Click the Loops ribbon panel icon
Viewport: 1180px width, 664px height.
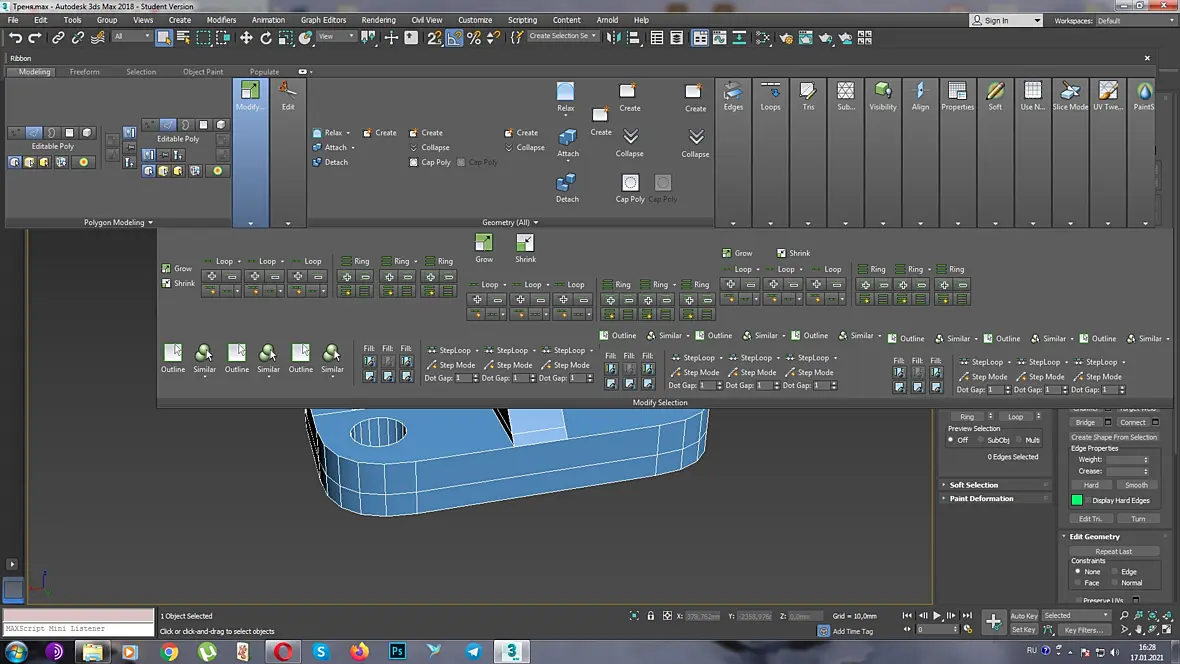click(x=770, y=96)
